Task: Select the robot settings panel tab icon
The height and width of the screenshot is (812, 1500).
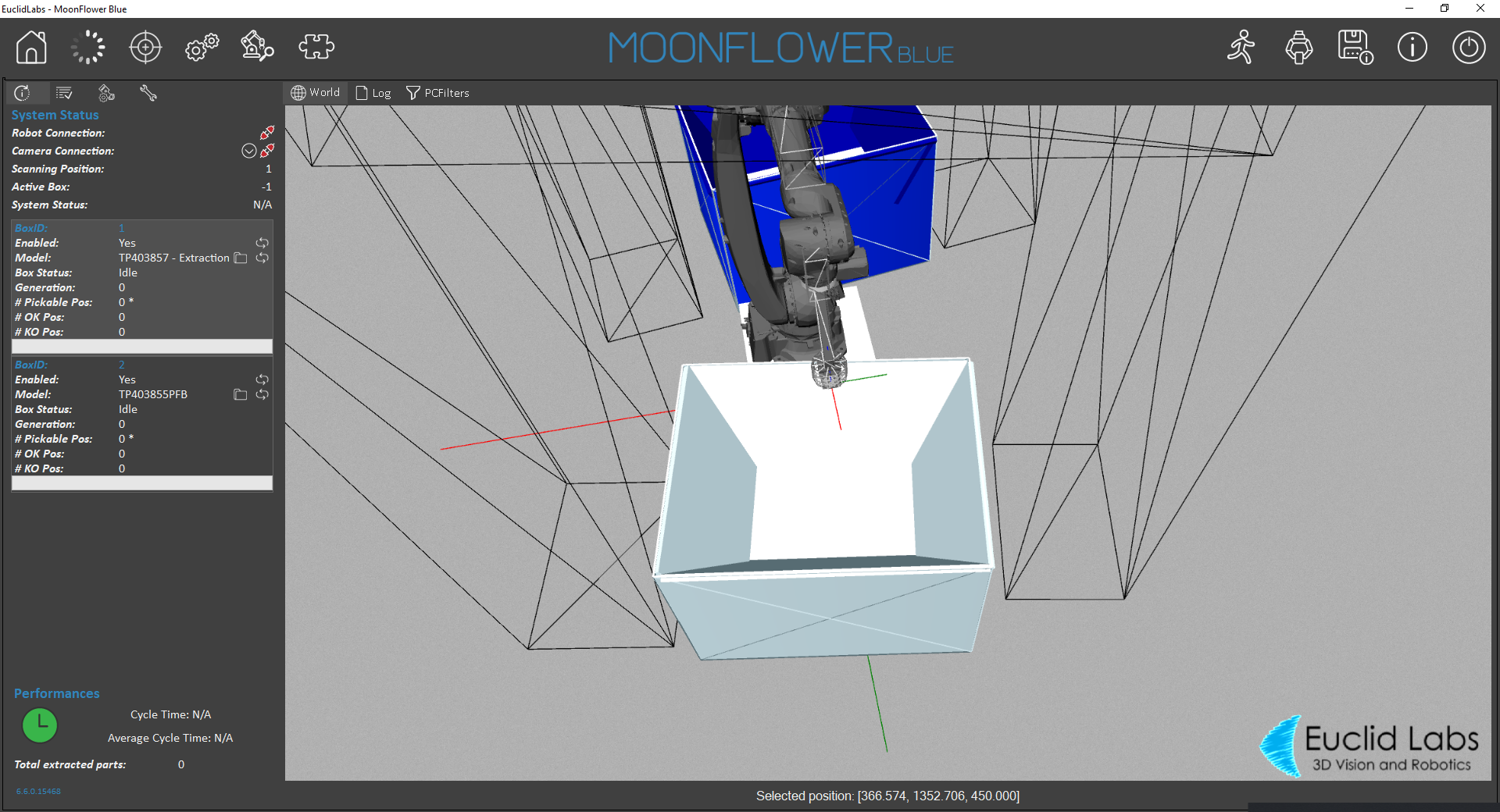Action: 106,93
